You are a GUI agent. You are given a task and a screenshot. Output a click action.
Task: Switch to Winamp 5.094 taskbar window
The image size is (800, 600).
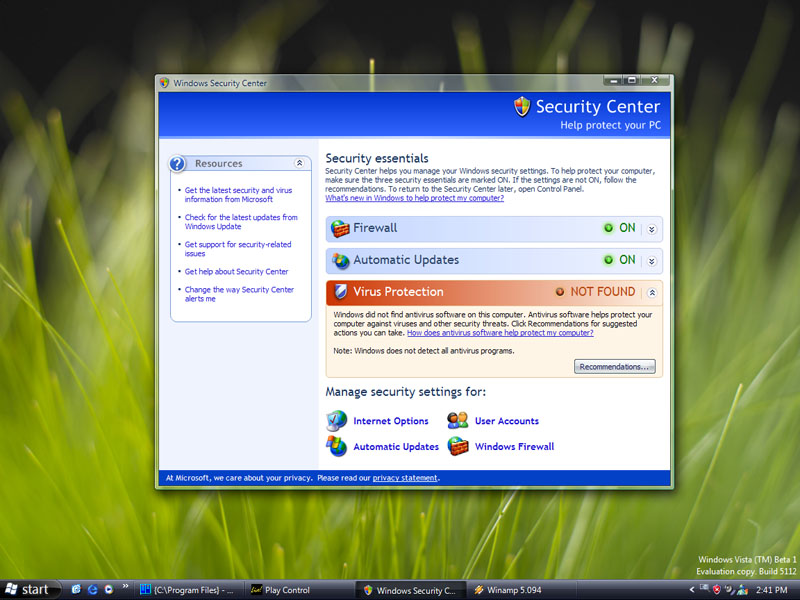(521, 590)
